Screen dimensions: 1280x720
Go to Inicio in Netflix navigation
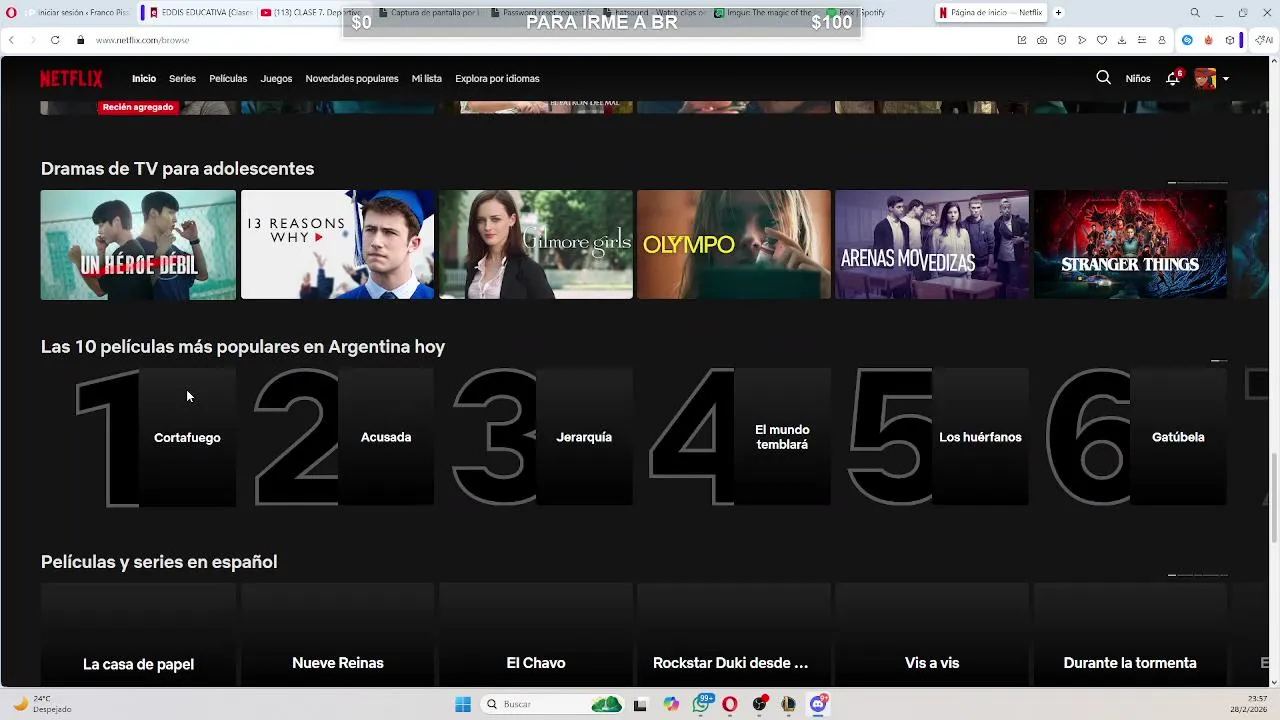click(x=144, y=78)
